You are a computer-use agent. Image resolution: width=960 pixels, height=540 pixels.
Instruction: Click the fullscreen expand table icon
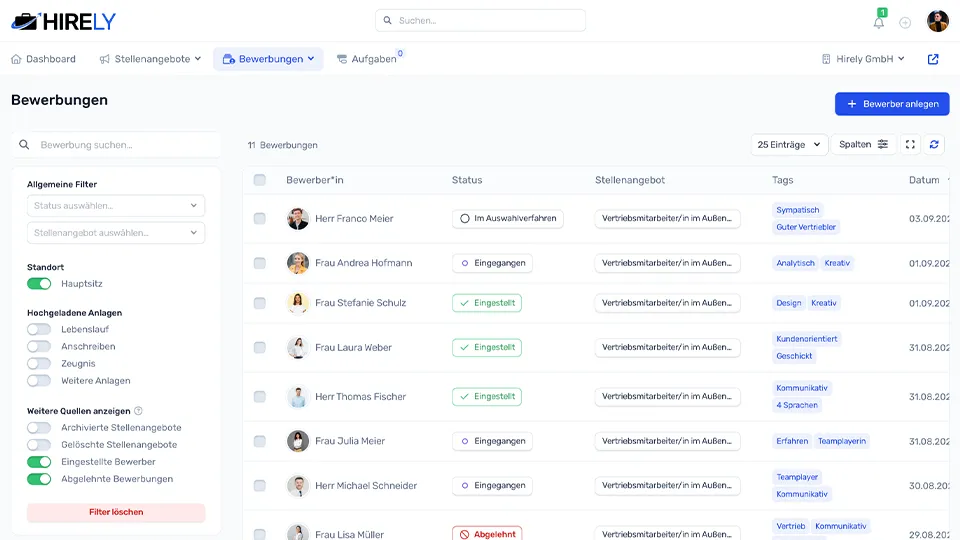pyautogui.click(x=910, y=145)
